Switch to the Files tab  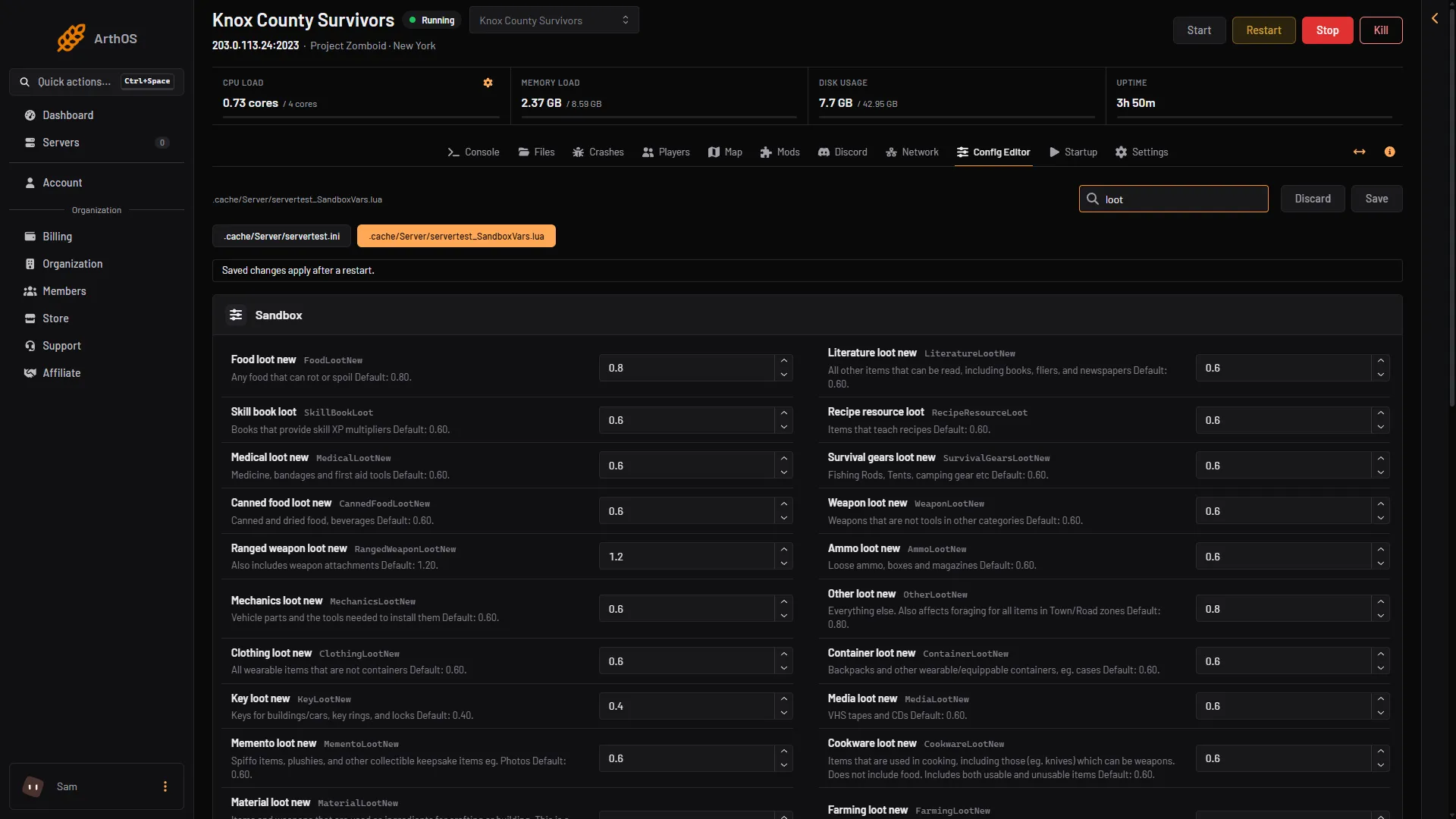tap(536, 152)
